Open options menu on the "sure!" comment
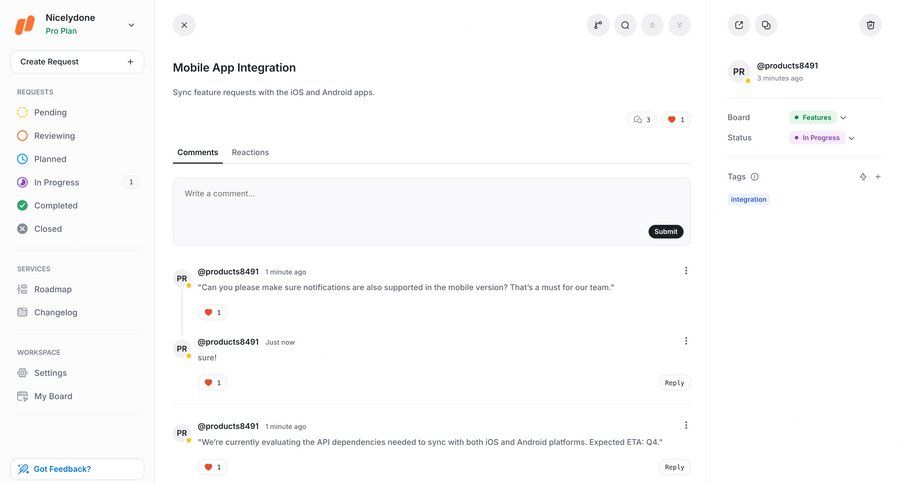 coord(686,341)
